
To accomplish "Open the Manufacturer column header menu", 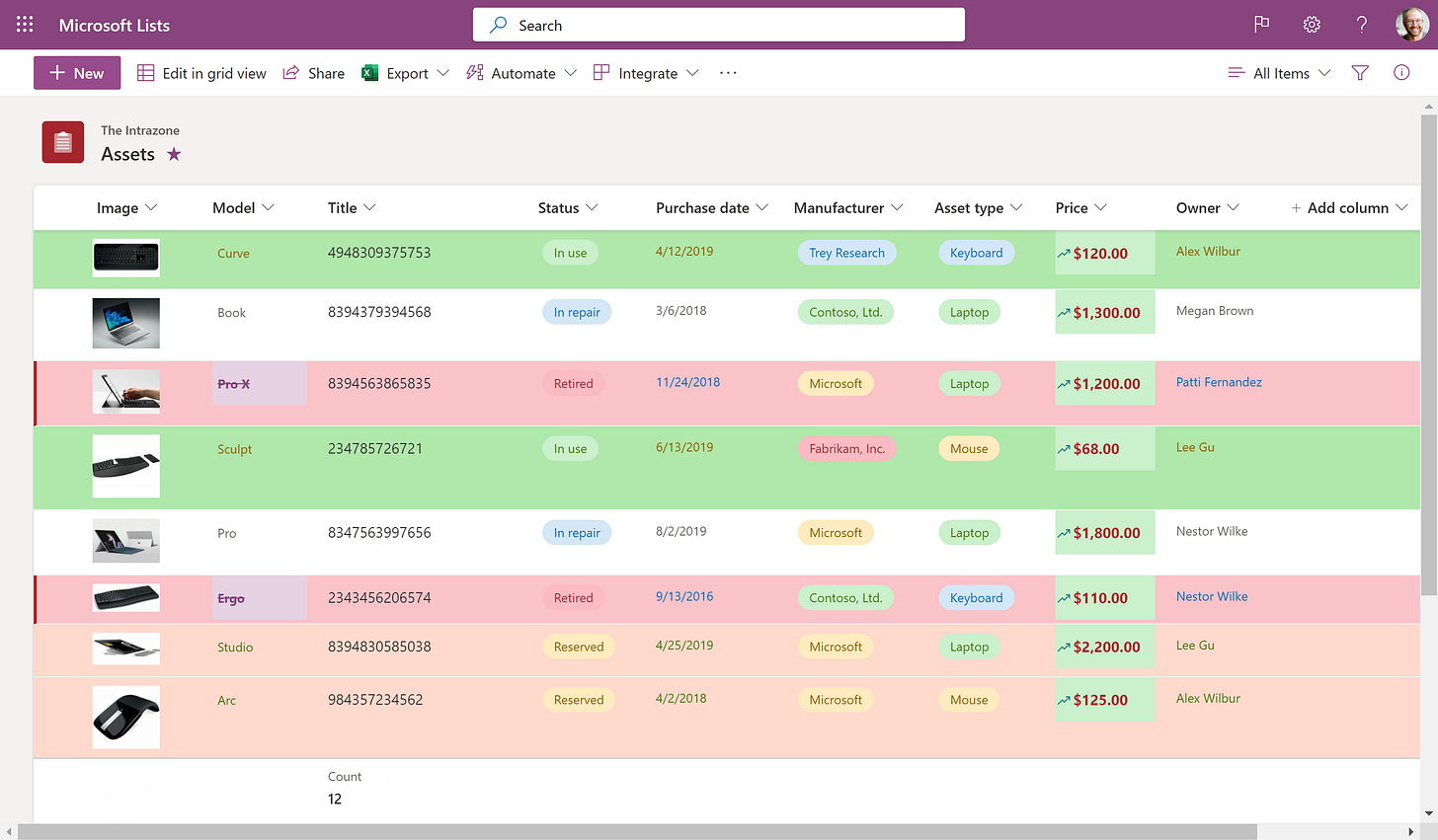I will click(x=848, y=208).
